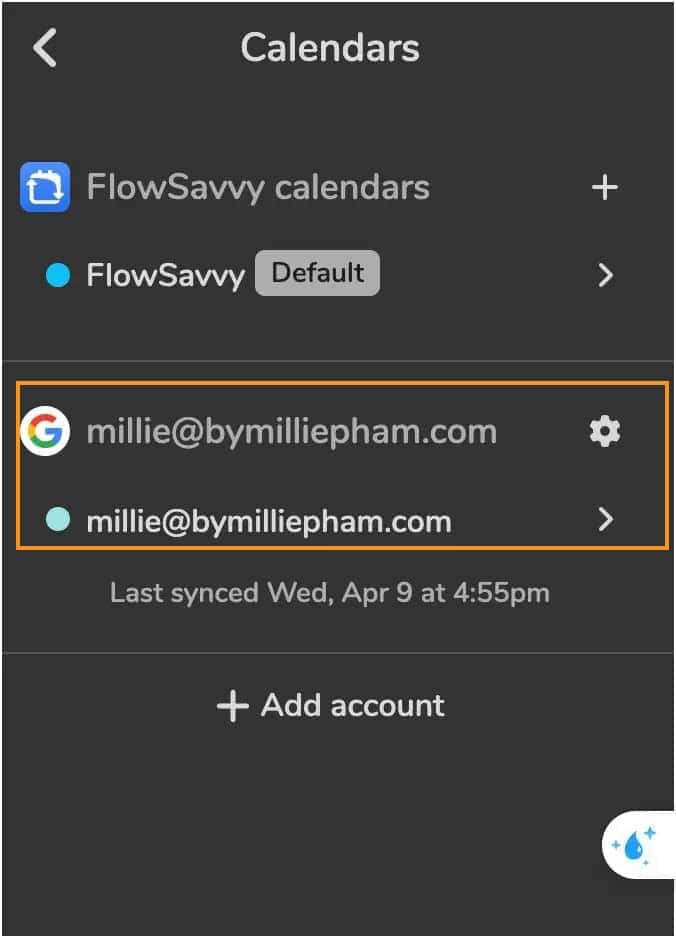Click the Calendars page title
676x938 pixels.
(330, 48)
